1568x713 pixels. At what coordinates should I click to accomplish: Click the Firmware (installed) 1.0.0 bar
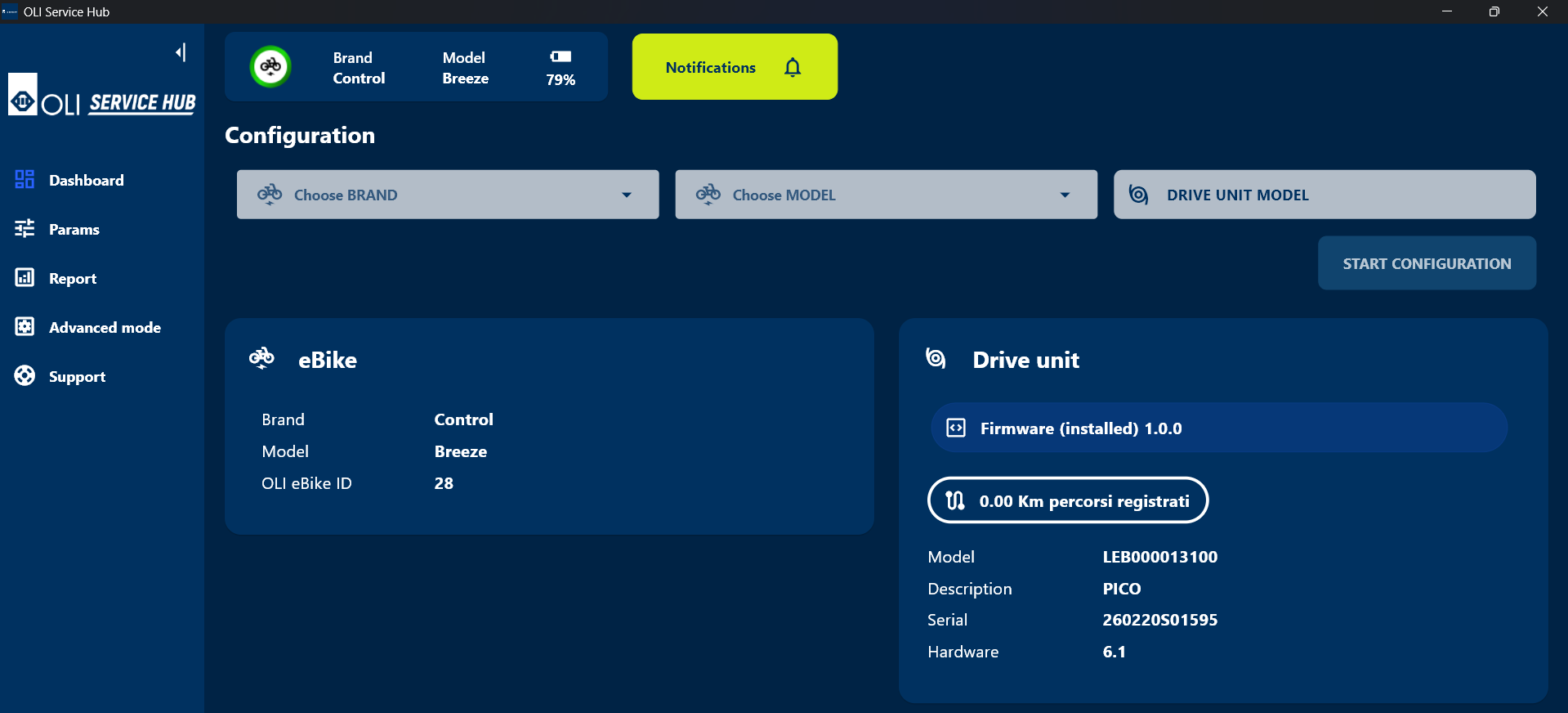pyautogui.click(x=1219, y=428)
